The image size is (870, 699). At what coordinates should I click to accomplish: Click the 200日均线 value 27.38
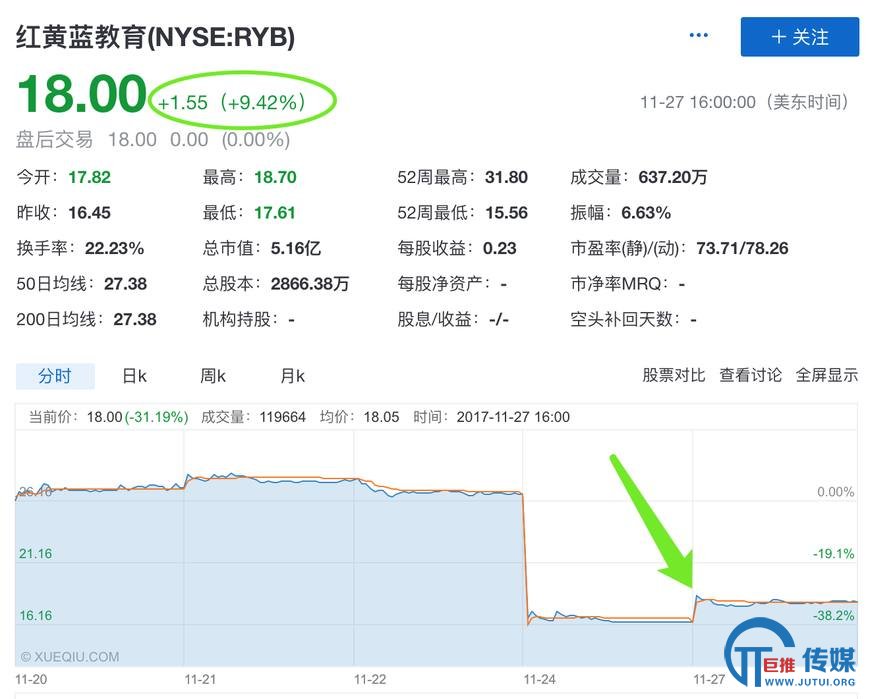[x=135, y=320]
